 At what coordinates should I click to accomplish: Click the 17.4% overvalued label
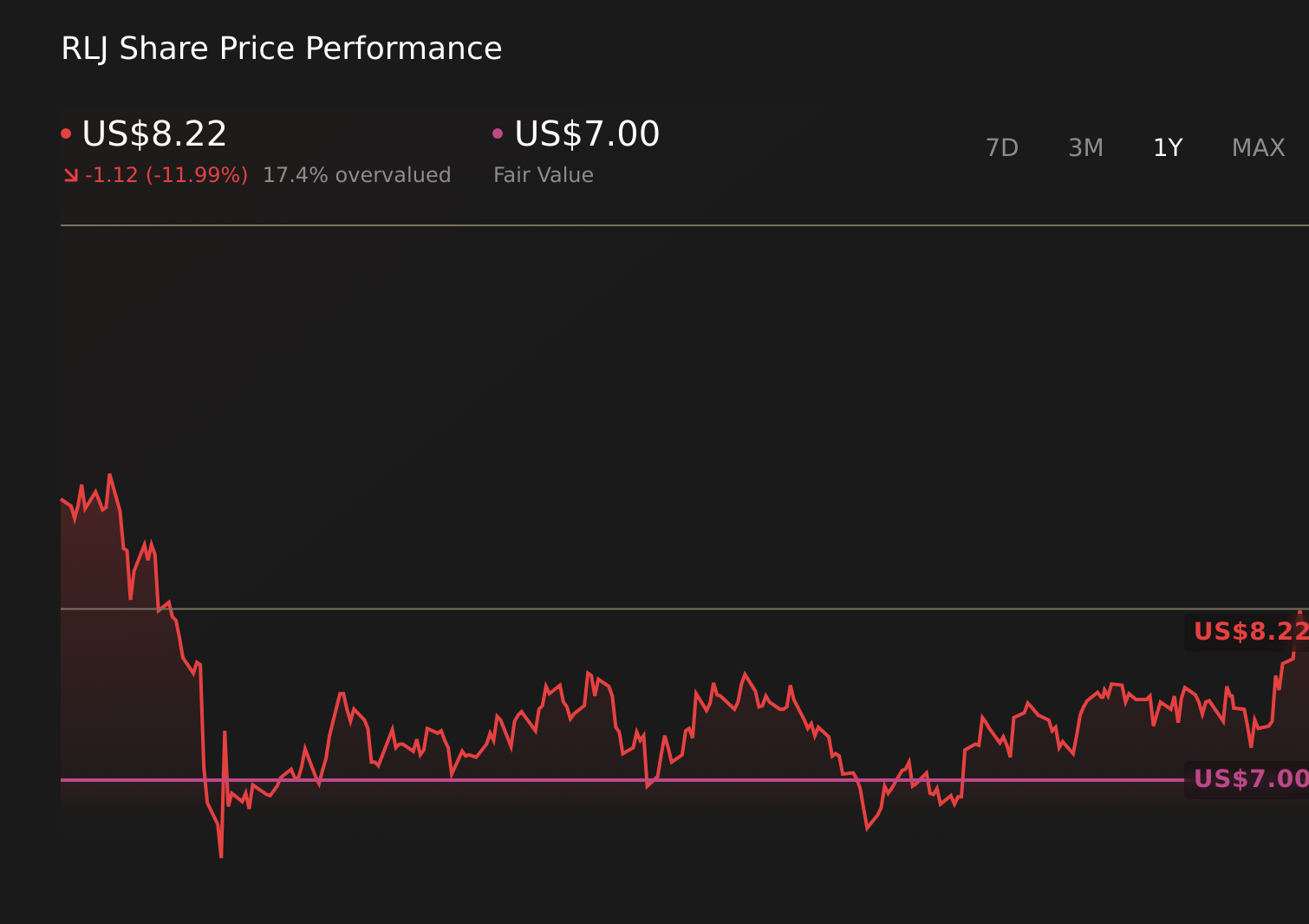coord(357,174)
